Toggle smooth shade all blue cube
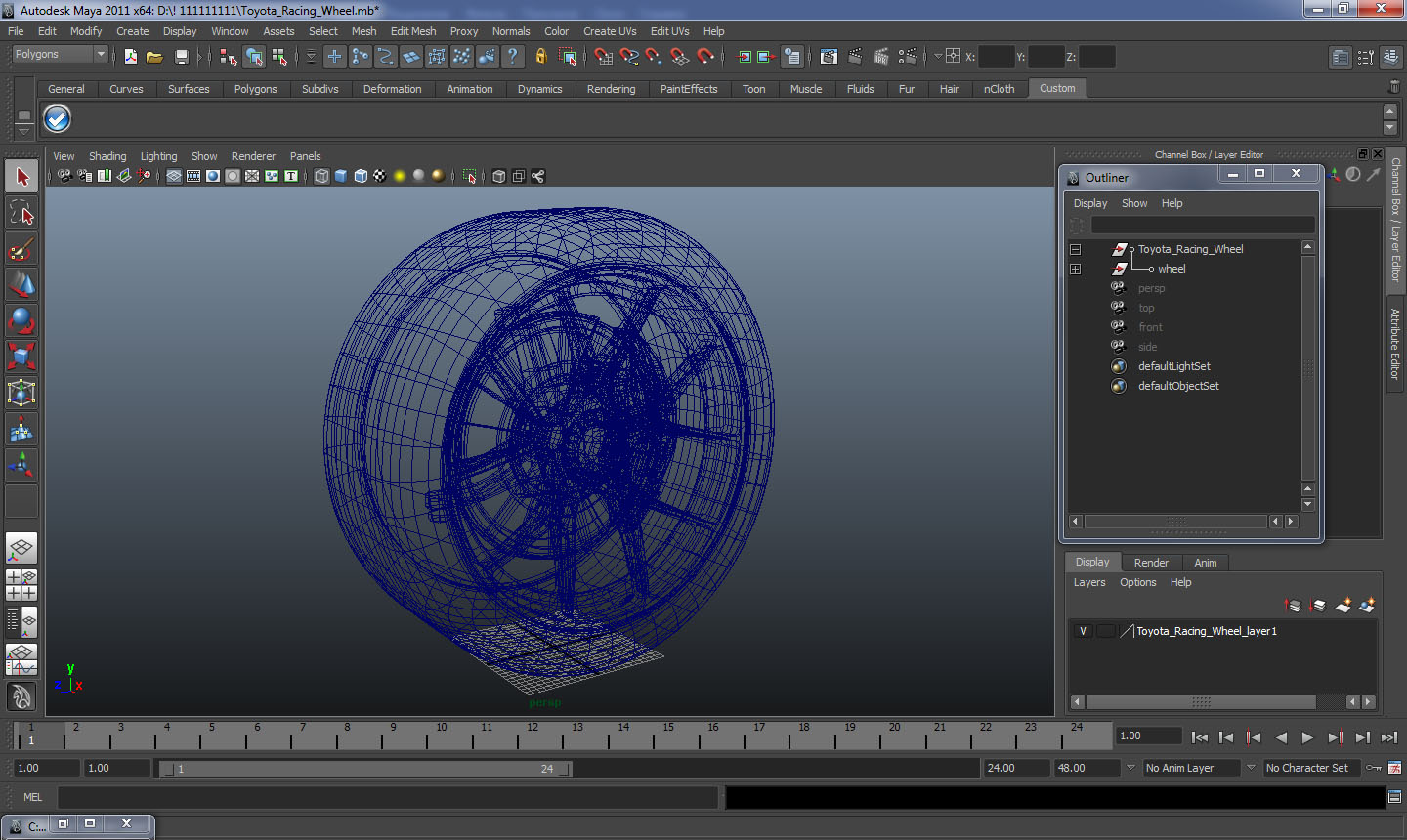This screenshot has height=840, width=1407. coord(341,176)
